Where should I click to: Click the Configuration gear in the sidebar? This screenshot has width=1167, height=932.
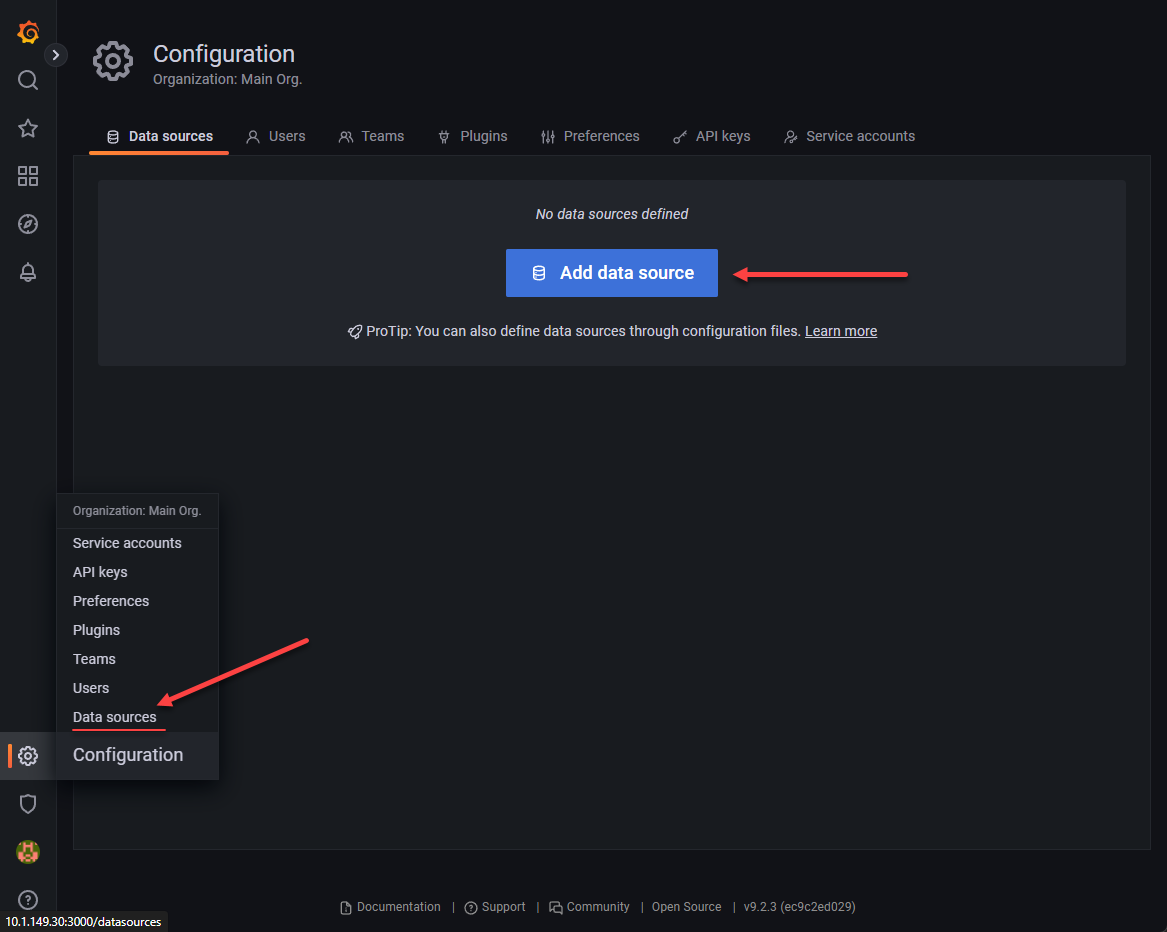(x=28, y=756)
